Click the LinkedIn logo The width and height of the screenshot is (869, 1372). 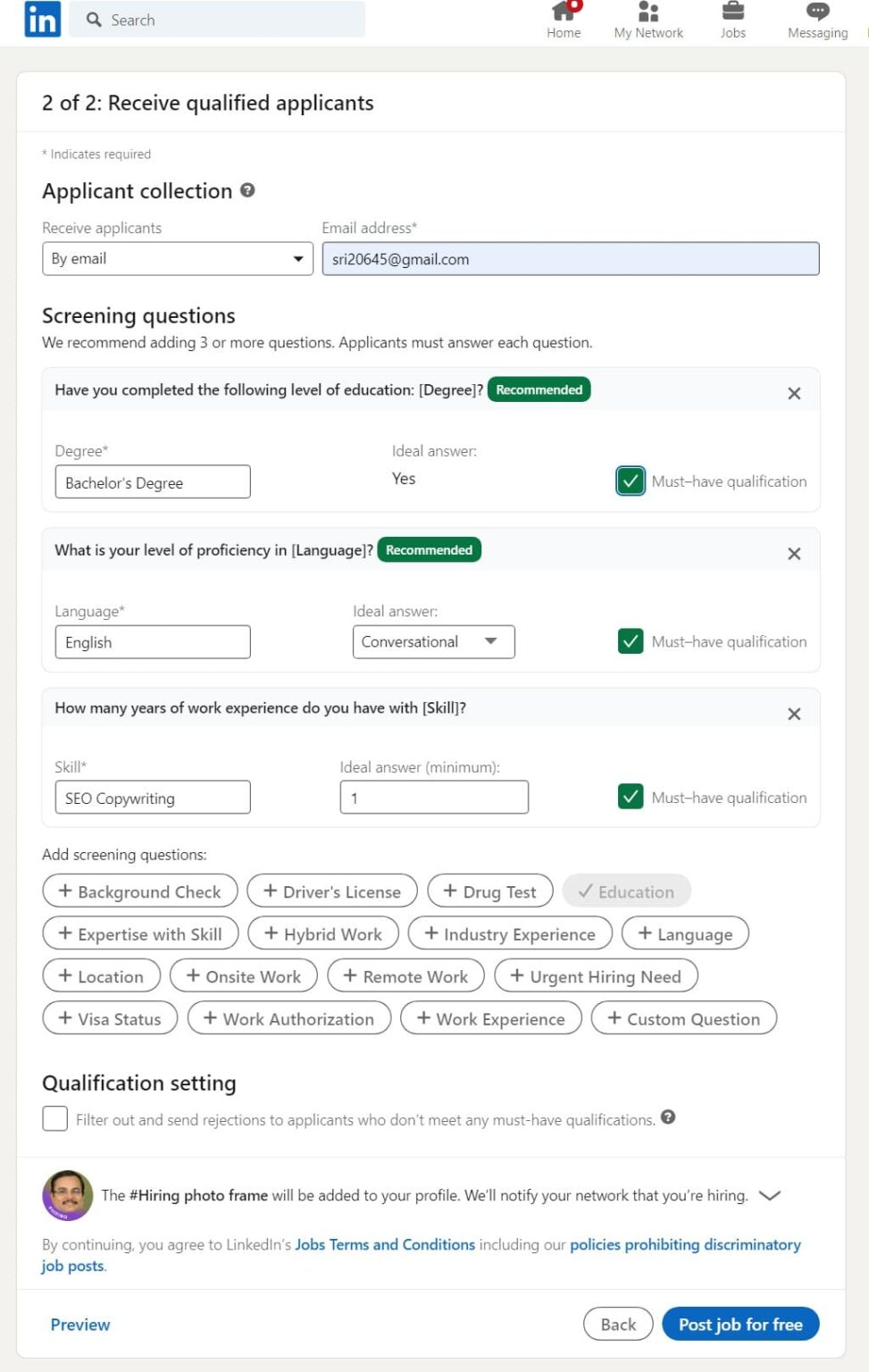tap(41, 19)
